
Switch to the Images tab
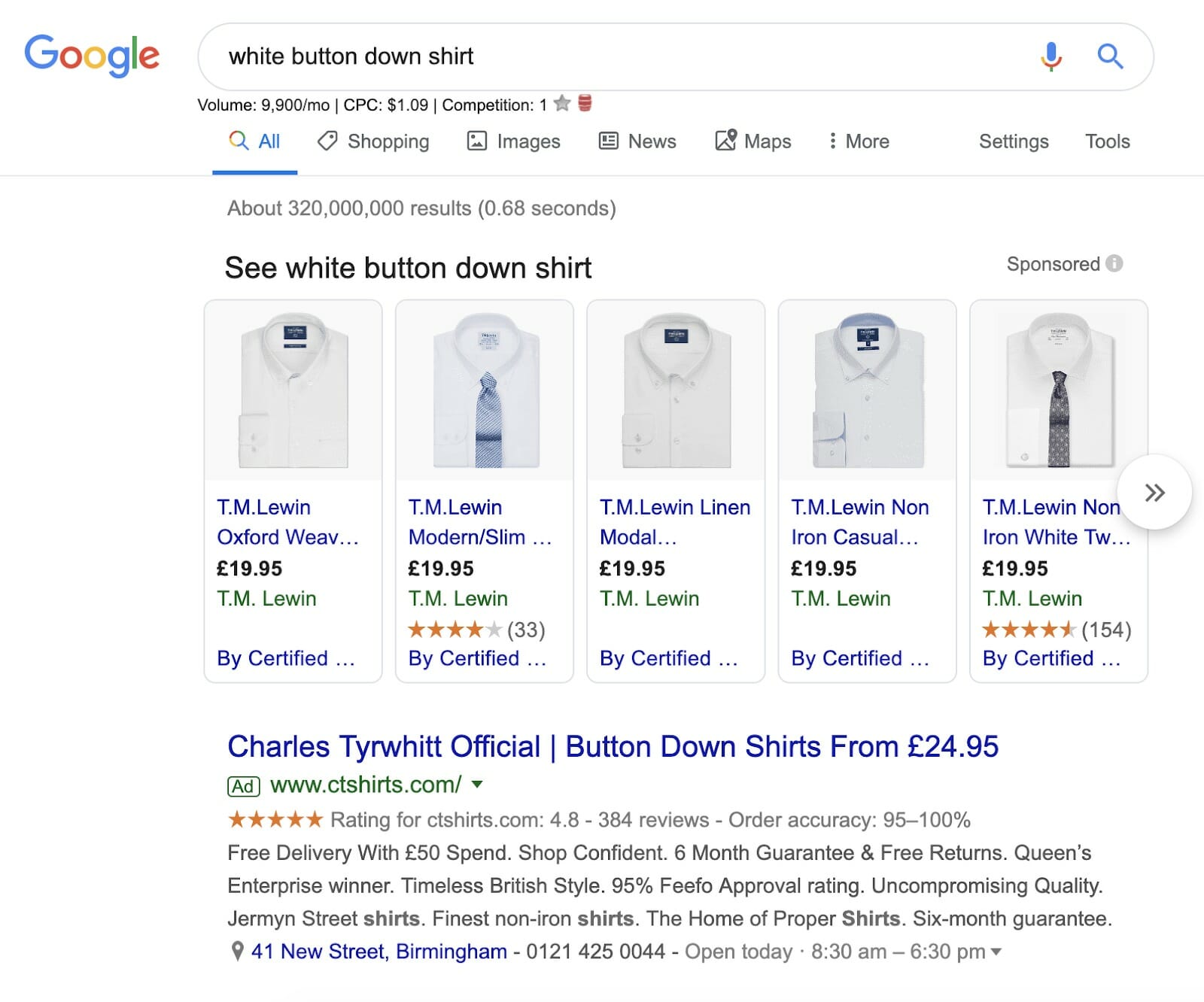pyautogui.click(x=514, y=141)
